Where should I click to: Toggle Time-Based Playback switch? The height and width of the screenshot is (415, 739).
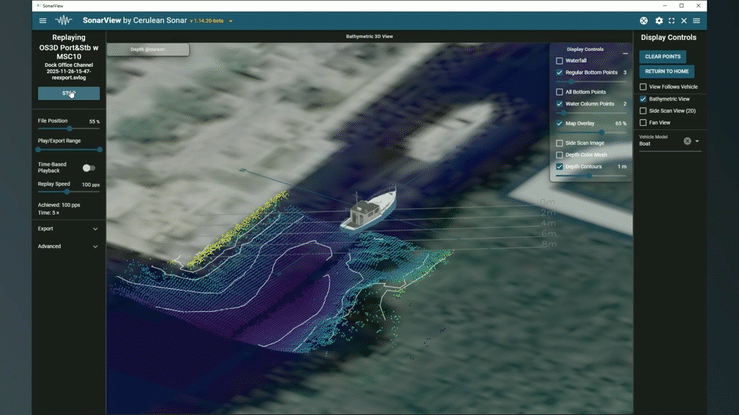coord(89,168)
